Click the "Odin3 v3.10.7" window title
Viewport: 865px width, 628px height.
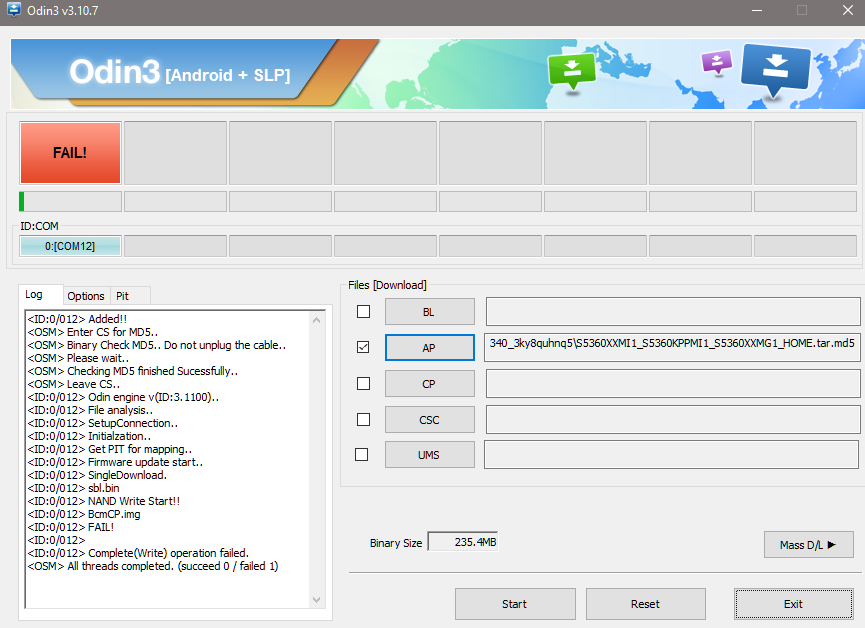tap(62, 10)
